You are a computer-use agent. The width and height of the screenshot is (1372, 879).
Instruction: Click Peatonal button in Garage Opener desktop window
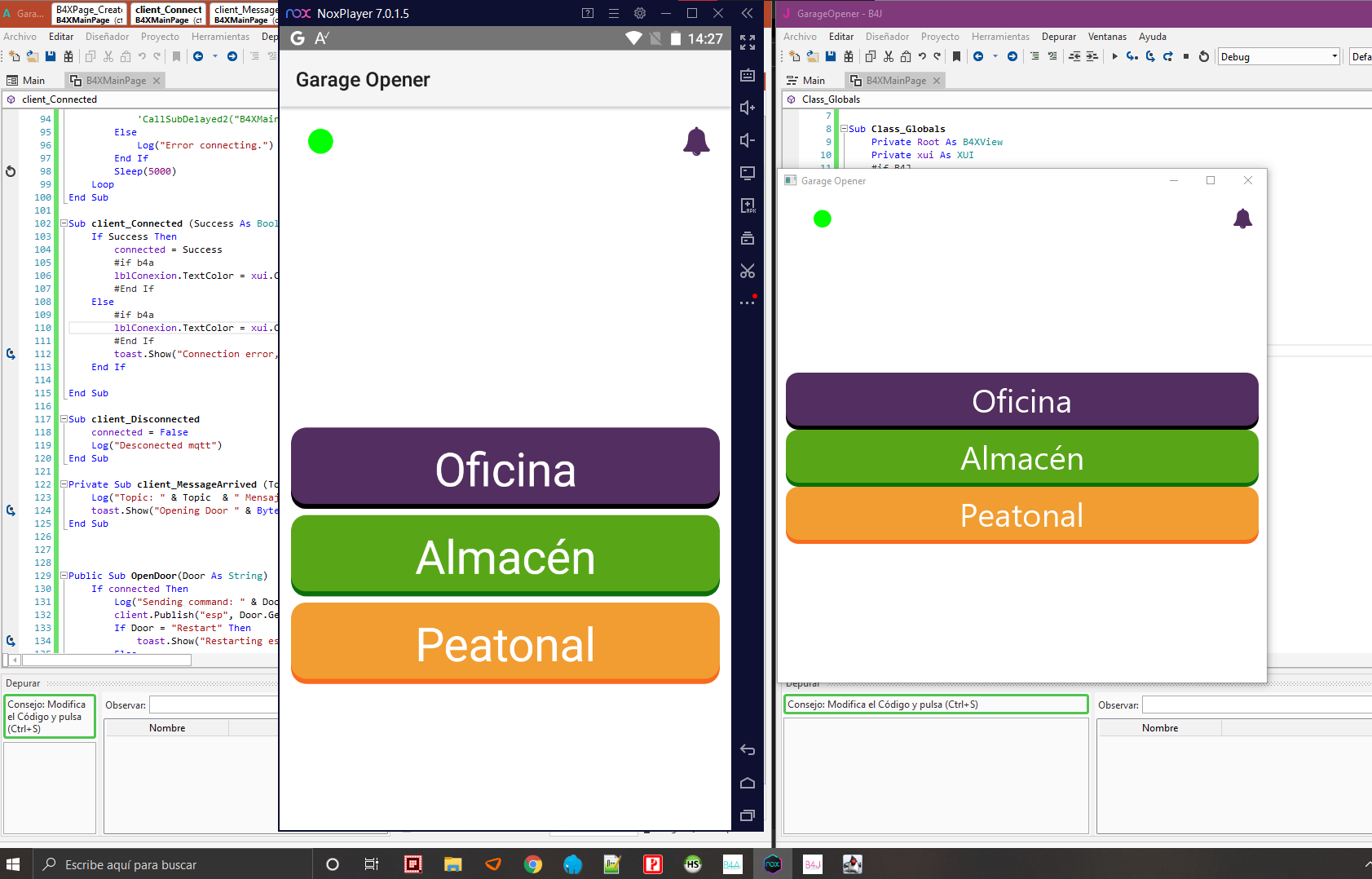click(x=1022, y=515)
